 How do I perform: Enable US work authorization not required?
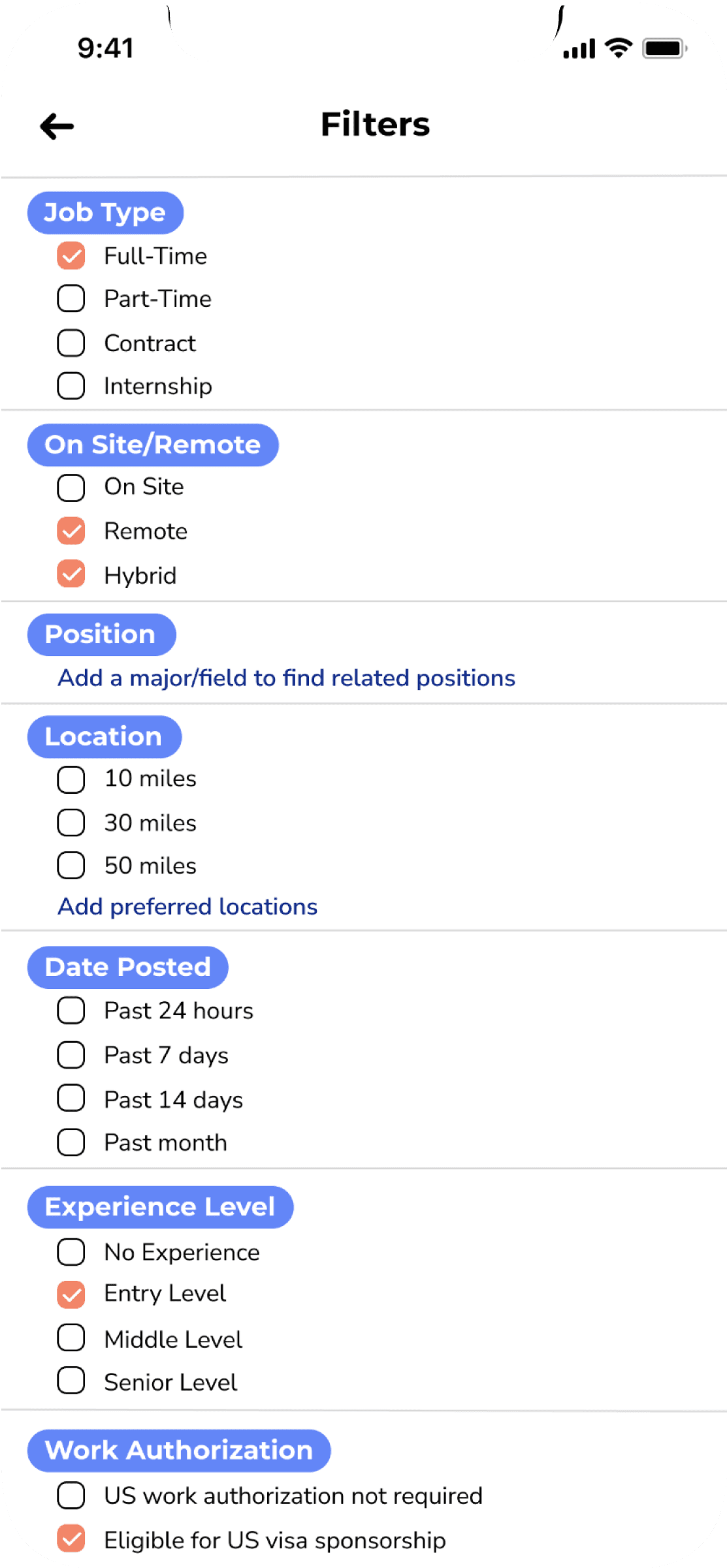point(71,1496)
